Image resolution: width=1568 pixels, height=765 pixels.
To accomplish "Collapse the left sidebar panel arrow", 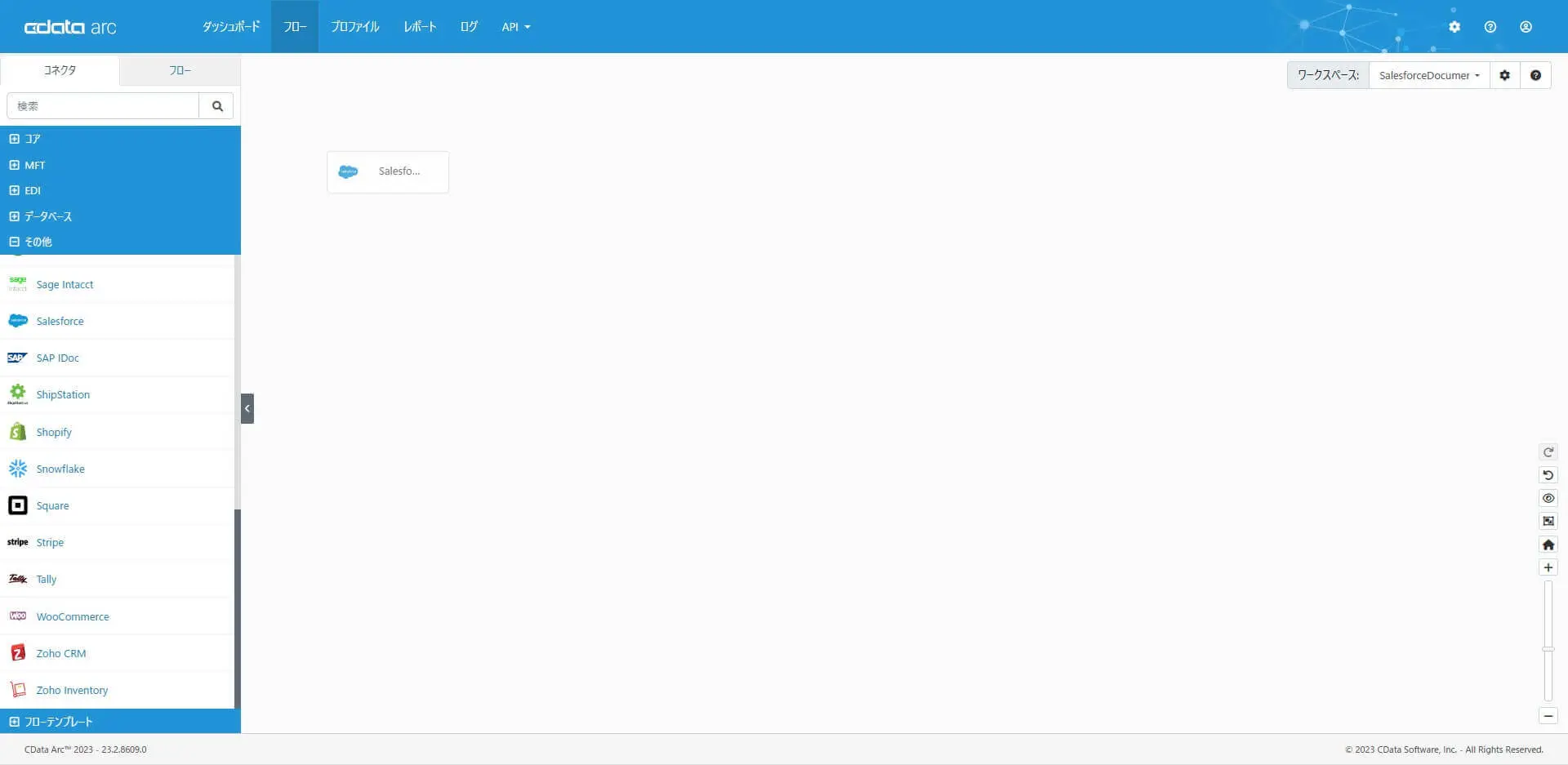I will pyautogui.click(x=247, y=408).
